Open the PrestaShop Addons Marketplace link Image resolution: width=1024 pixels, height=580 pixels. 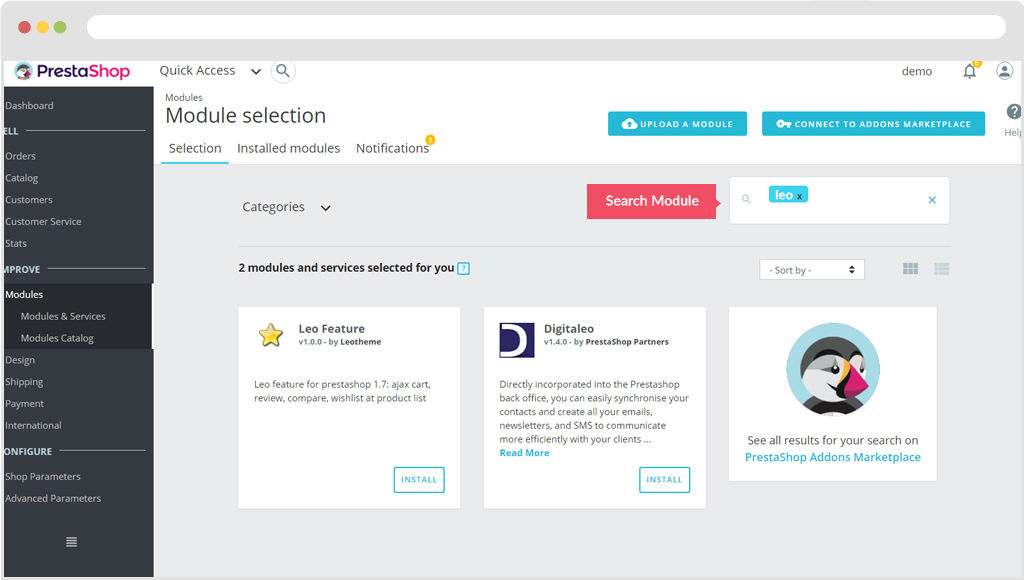point(833,457)
